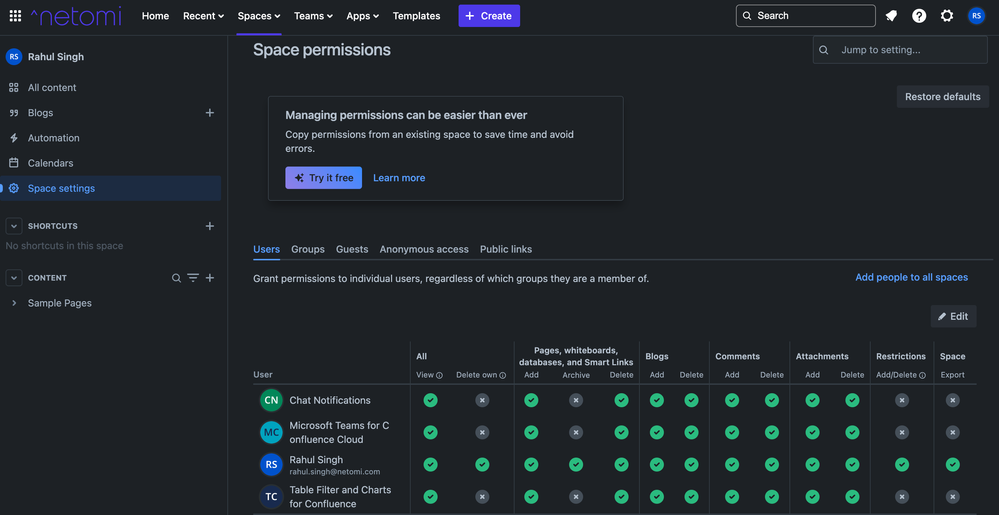The width and height of the screenshot is (999, 515).
Task: Switch to the Anonymous access tab
Action: [x=424, y=249]
